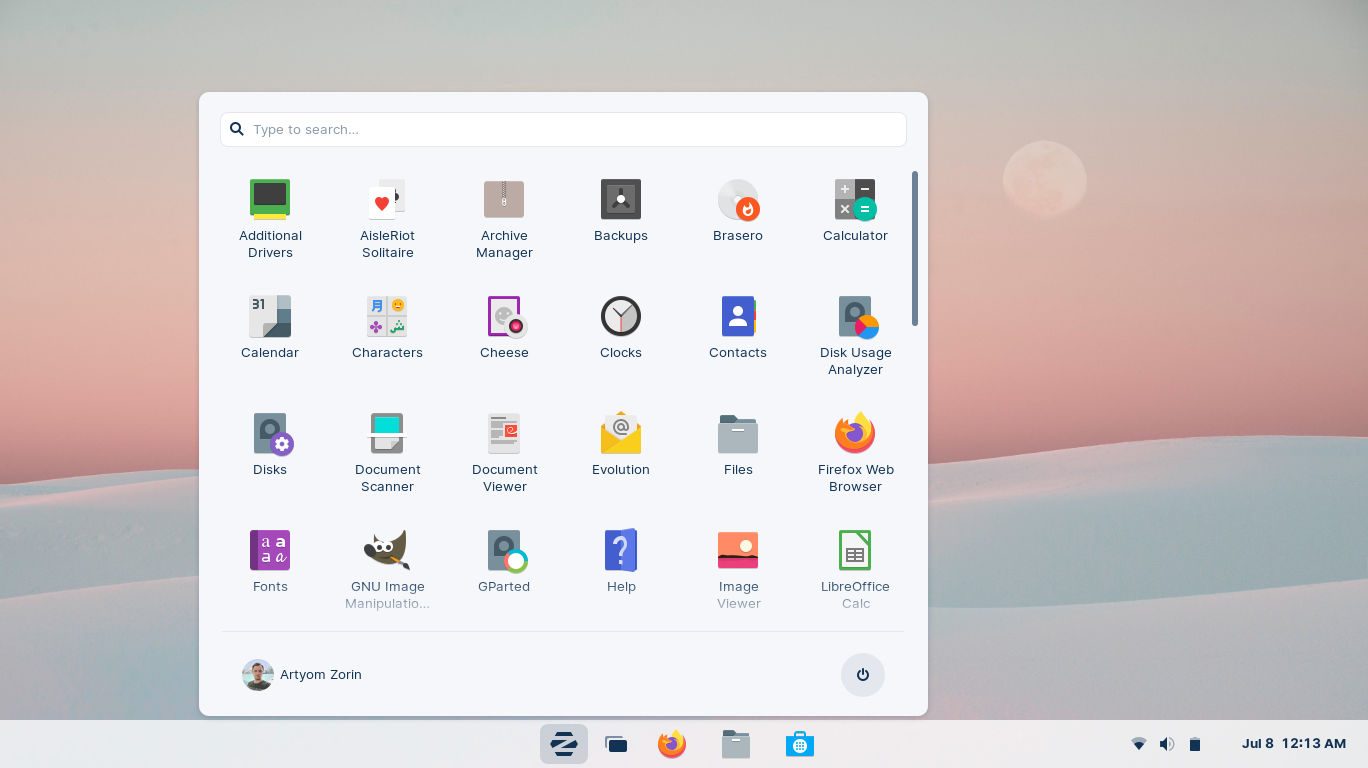Viewport: 1368px width, 768px height.
Task: Click the volume speaker icon
Action: click(x=1166, y=744)
